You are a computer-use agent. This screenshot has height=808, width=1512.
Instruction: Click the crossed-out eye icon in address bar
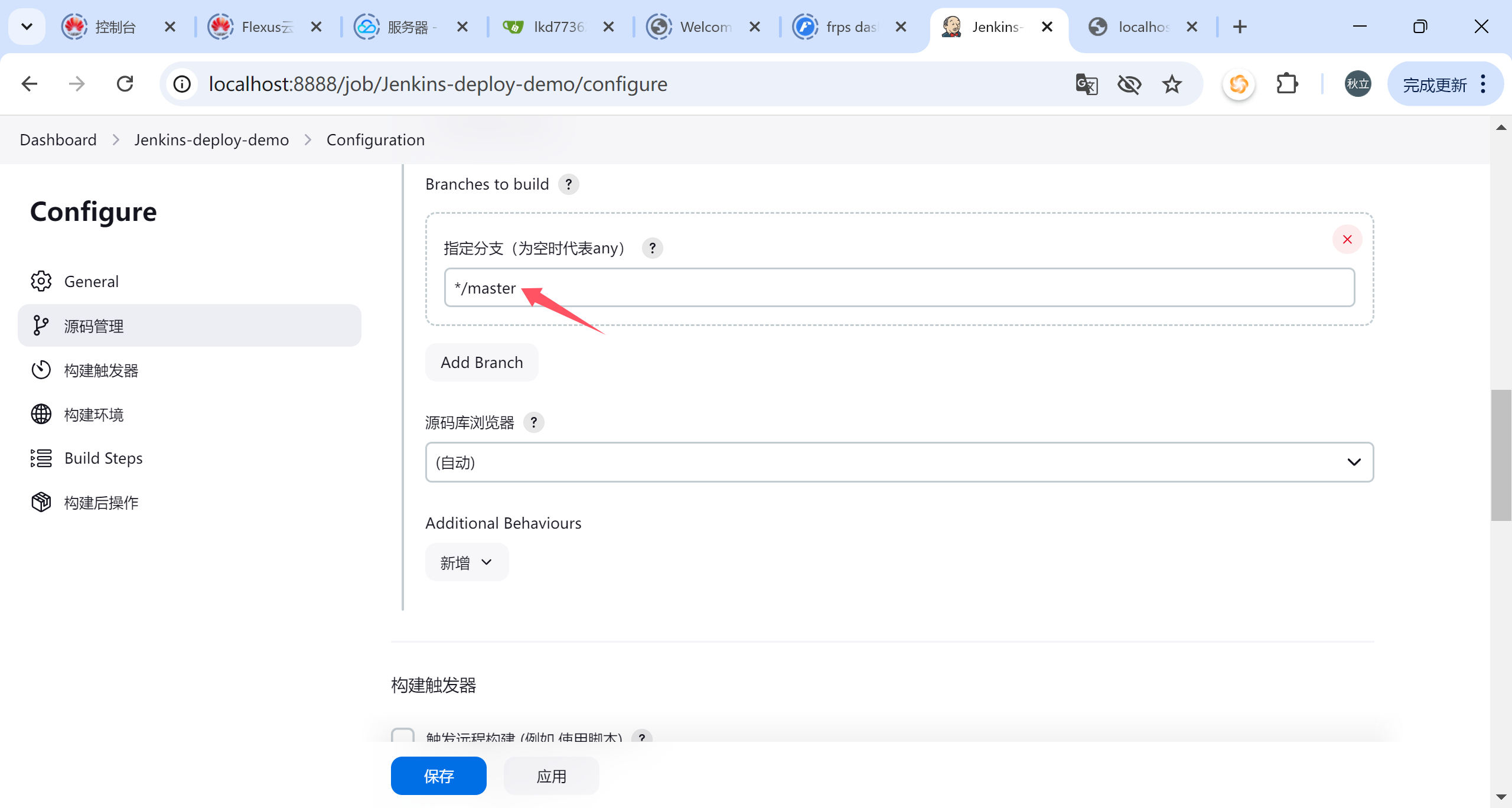(1129, 84)
